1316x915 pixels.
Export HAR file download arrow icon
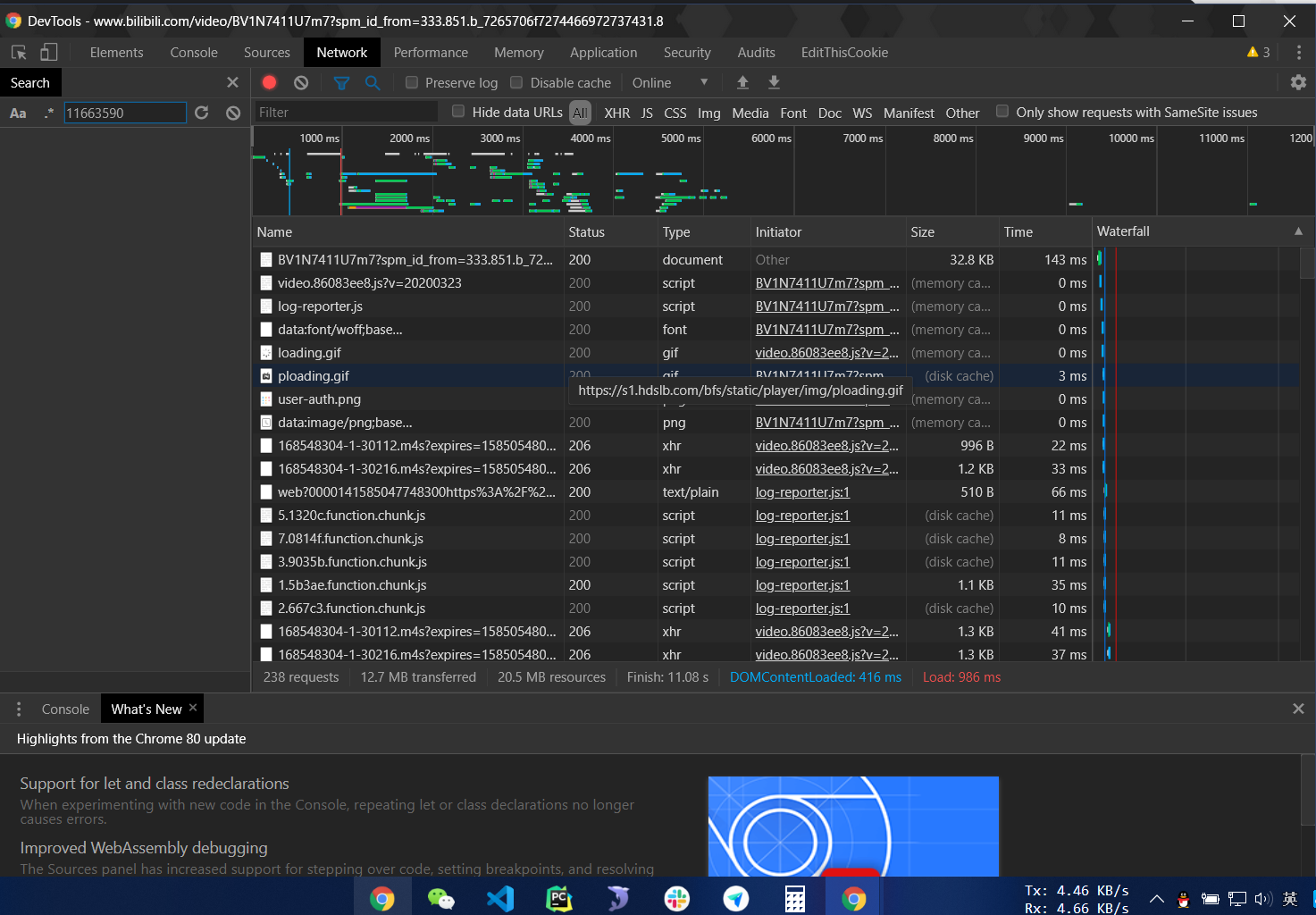tap(774, 82)
